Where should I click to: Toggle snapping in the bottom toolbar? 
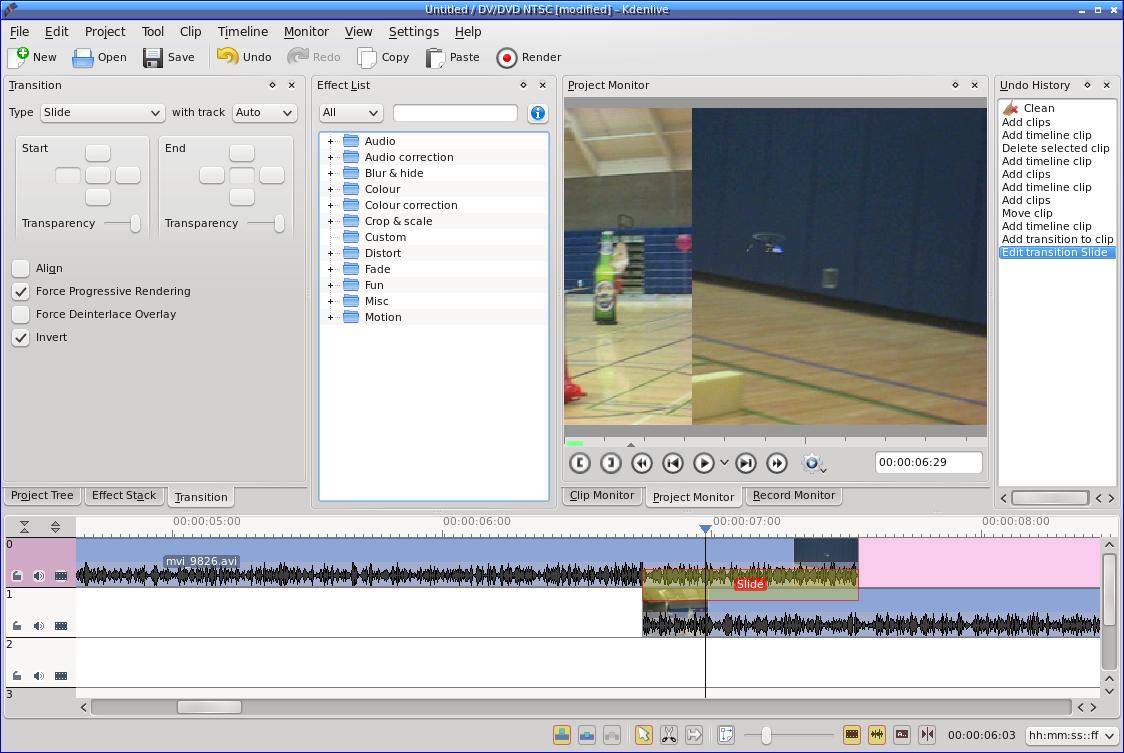927,734
